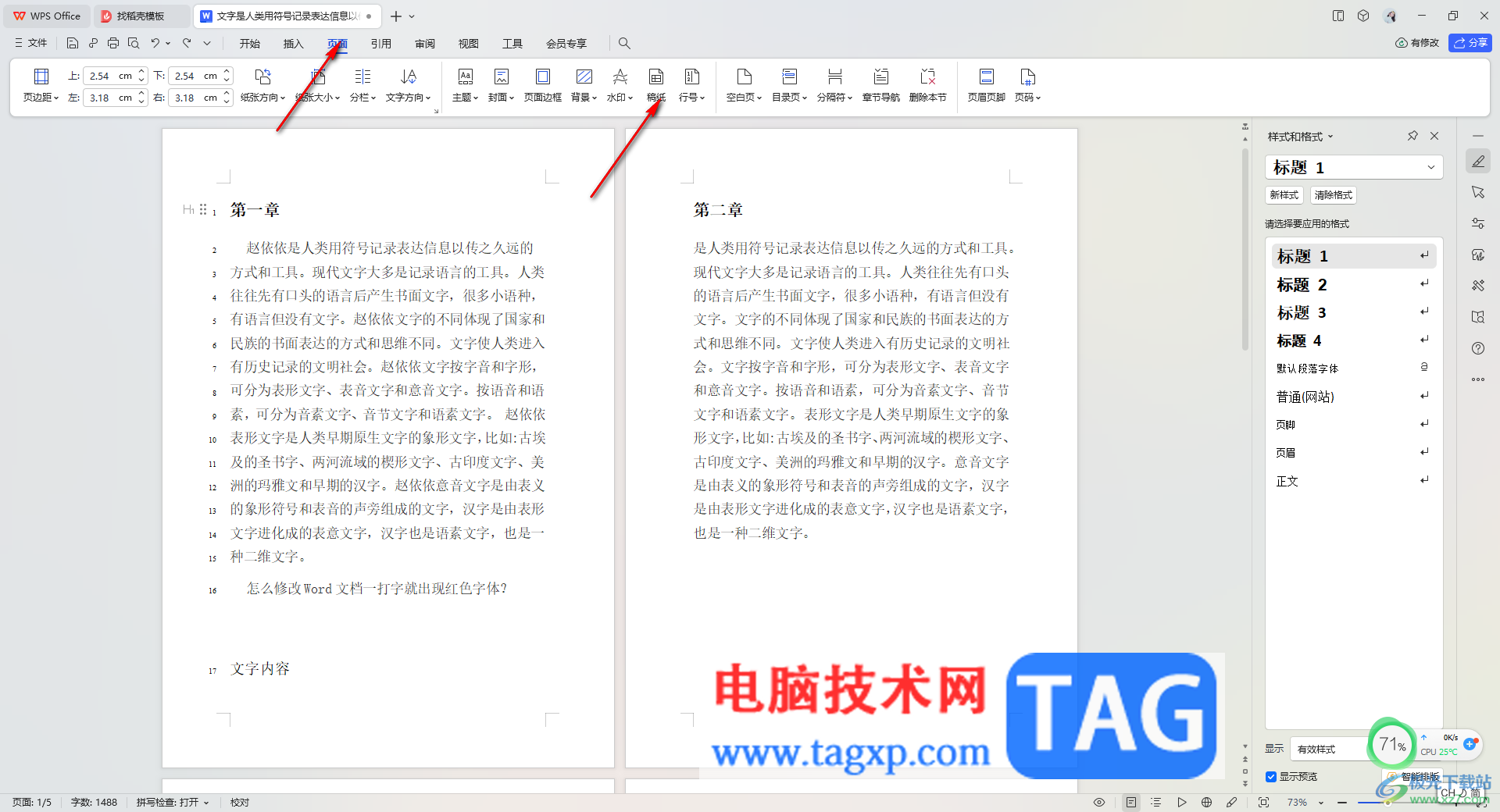
Task: Open the 页边距 margins tool
Action: coord(41,85)
